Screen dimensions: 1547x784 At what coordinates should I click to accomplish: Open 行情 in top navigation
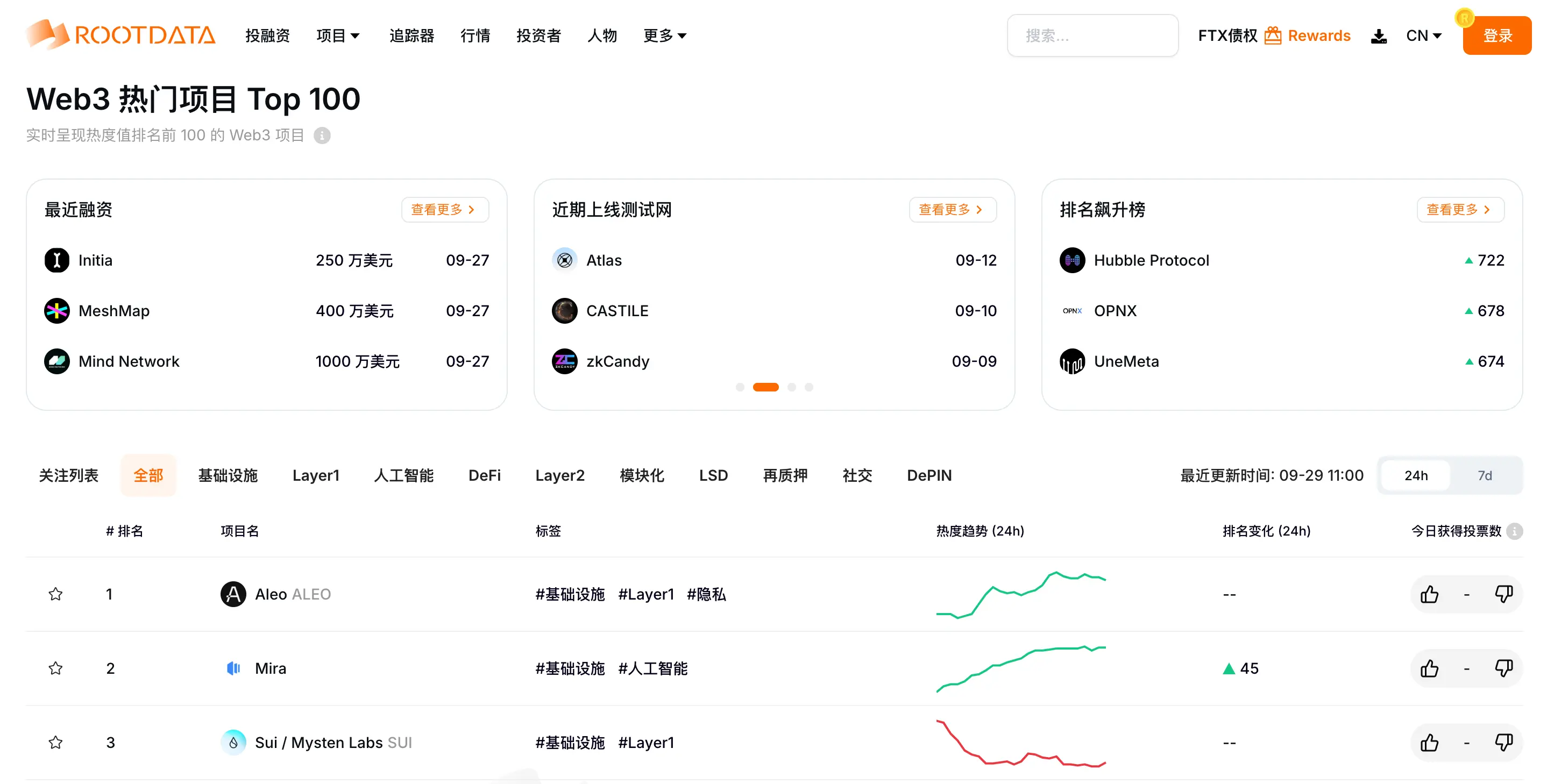pyautogui.click(x=475, y=36)
